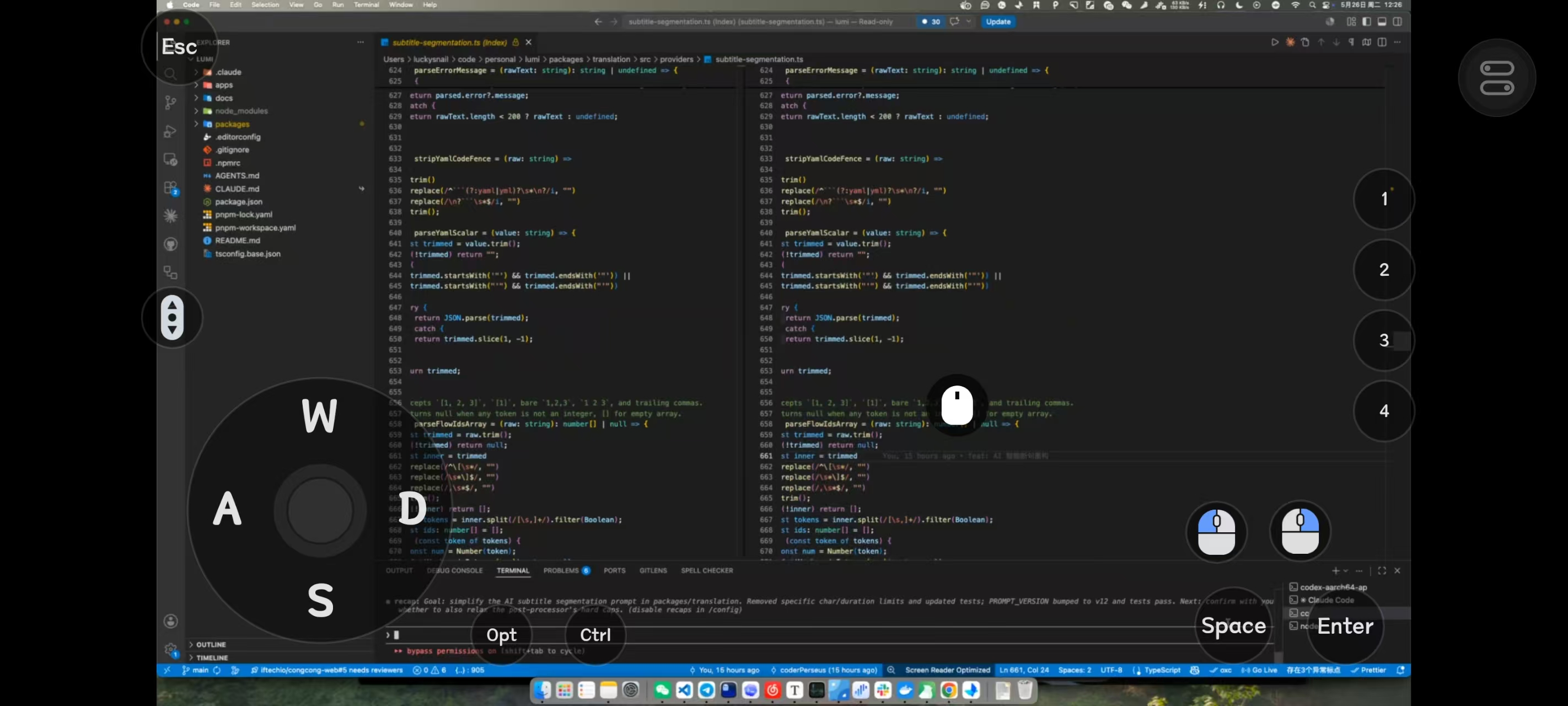Open WeChat from the Dock

click(662, 689)
